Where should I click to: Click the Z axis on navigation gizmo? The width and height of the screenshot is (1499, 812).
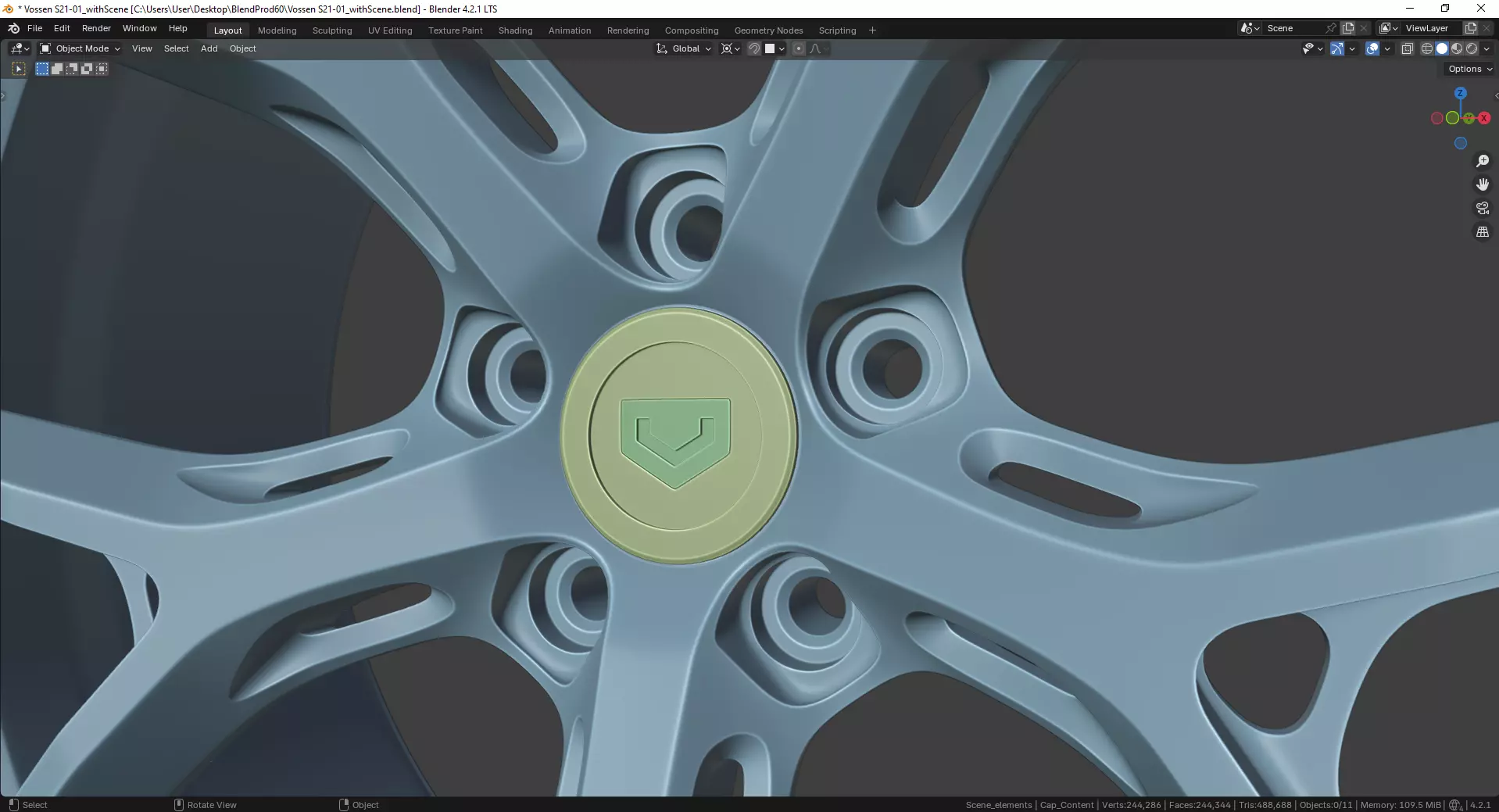click(x=1460, y=93)
